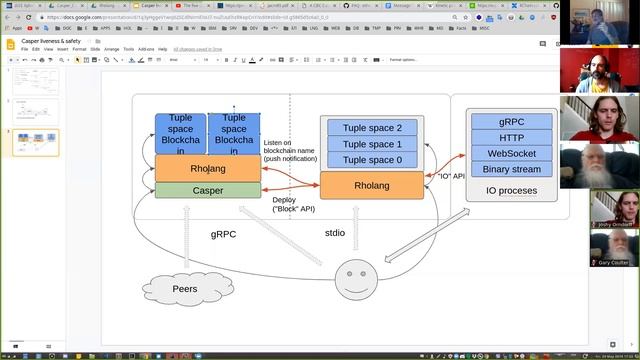Image resolution: width=640 pixels, height=360 pixels.
Task: Open the File menu
Action: pos(24,49)
